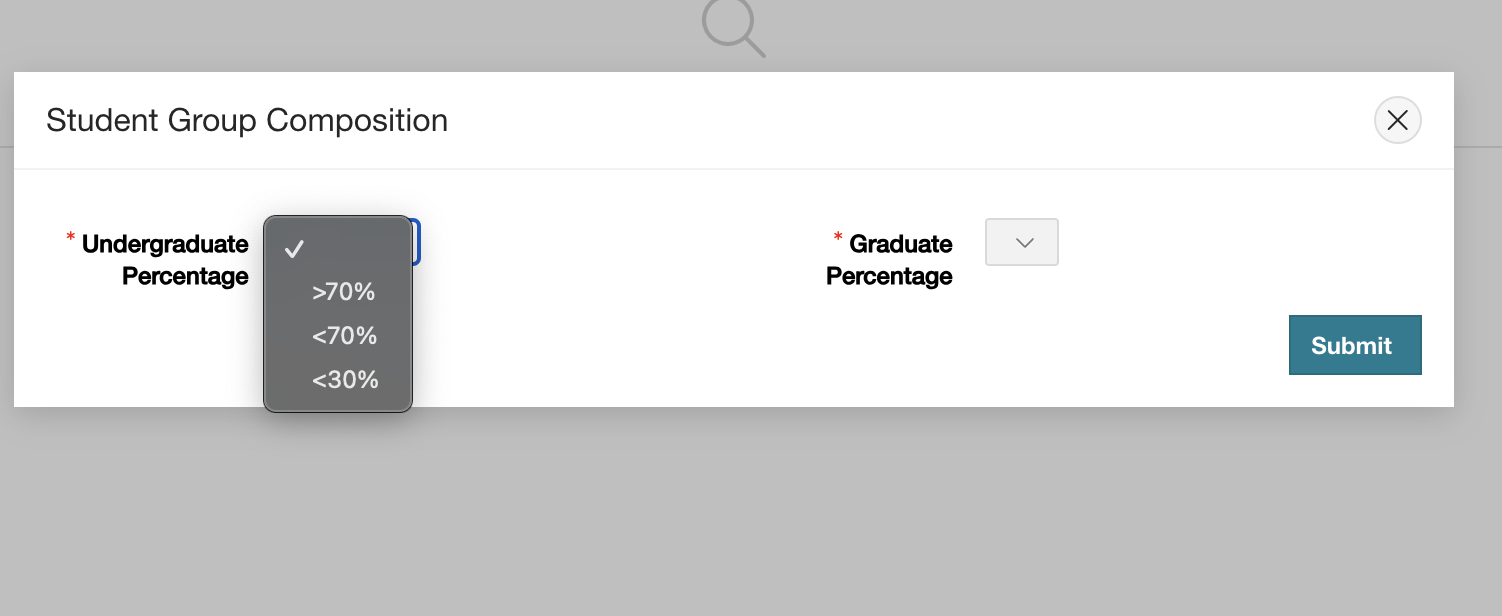The width and height of the screenshot is (1502, 616).
Task: Click the chevron arrow in the Graduate dropdown
Action: click(1023, 243)
